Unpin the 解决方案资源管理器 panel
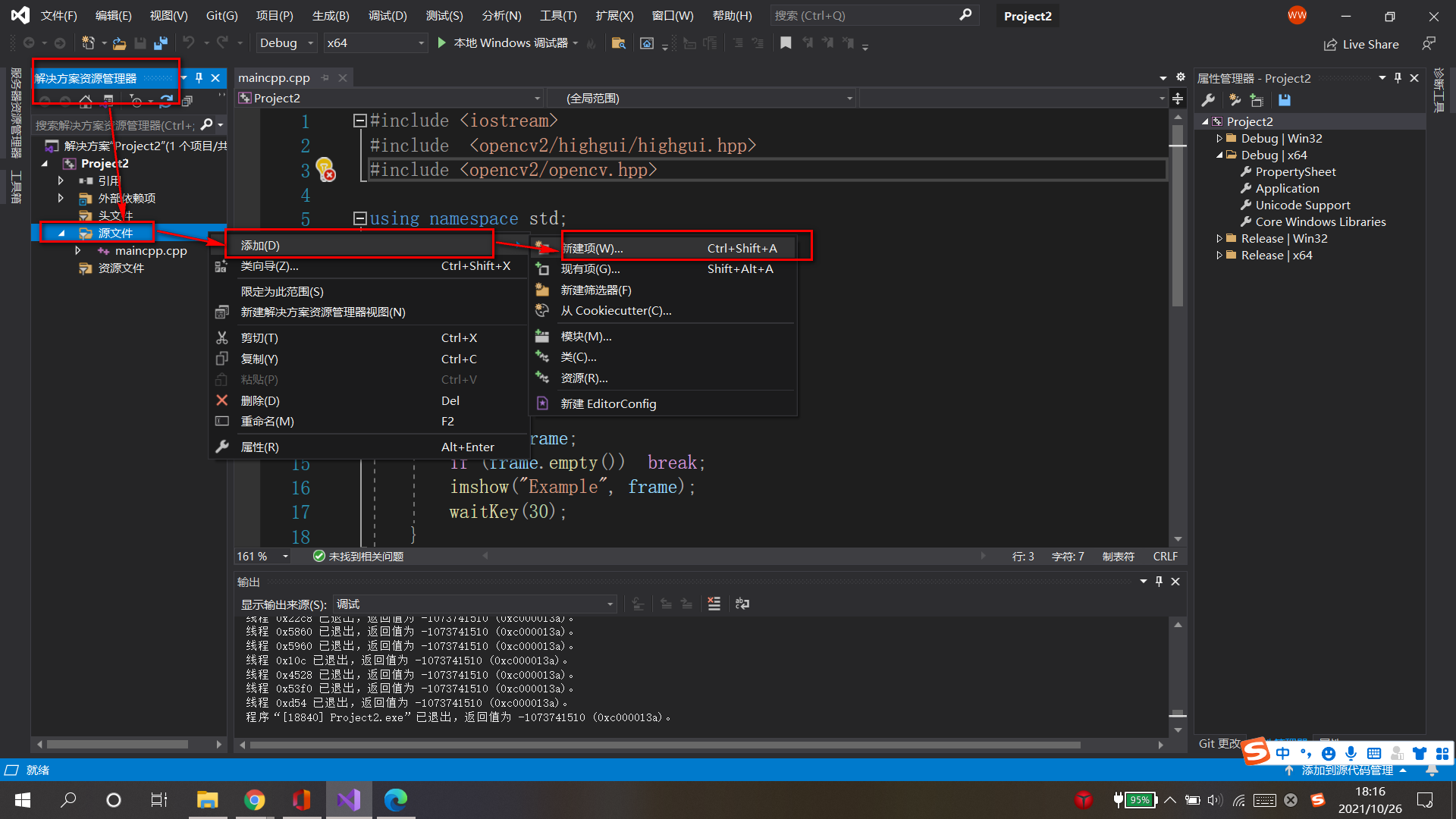This screenshot has height=819, width=1456. pos(199,77)
